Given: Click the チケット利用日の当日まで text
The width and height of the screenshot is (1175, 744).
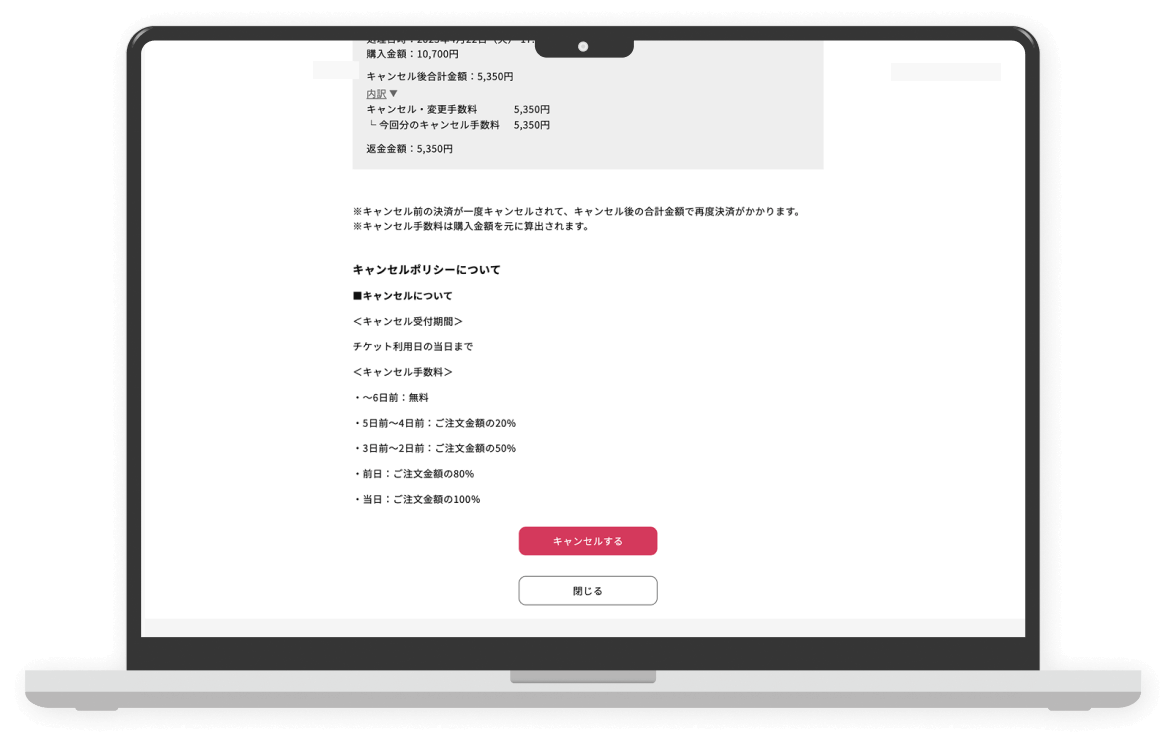Looking at the screenshot, I should pos(413,347).
